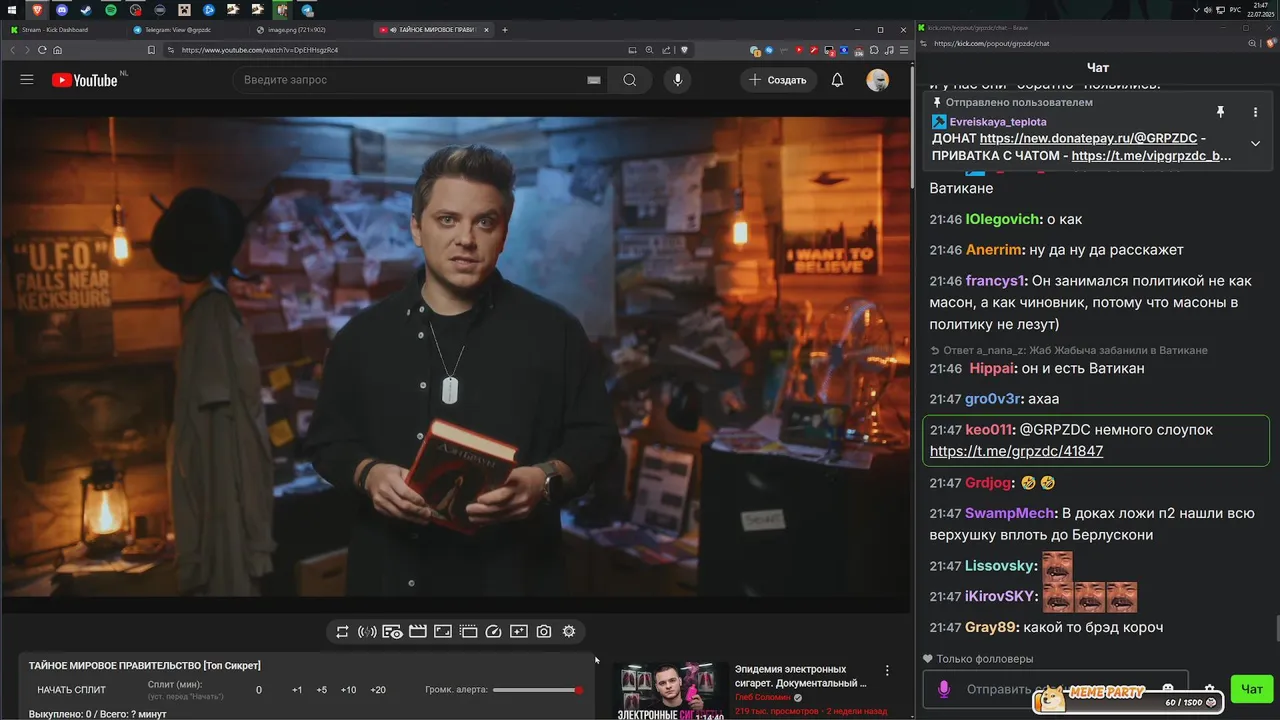Open the YouTube guide hamburger menu

click(27, 80)
